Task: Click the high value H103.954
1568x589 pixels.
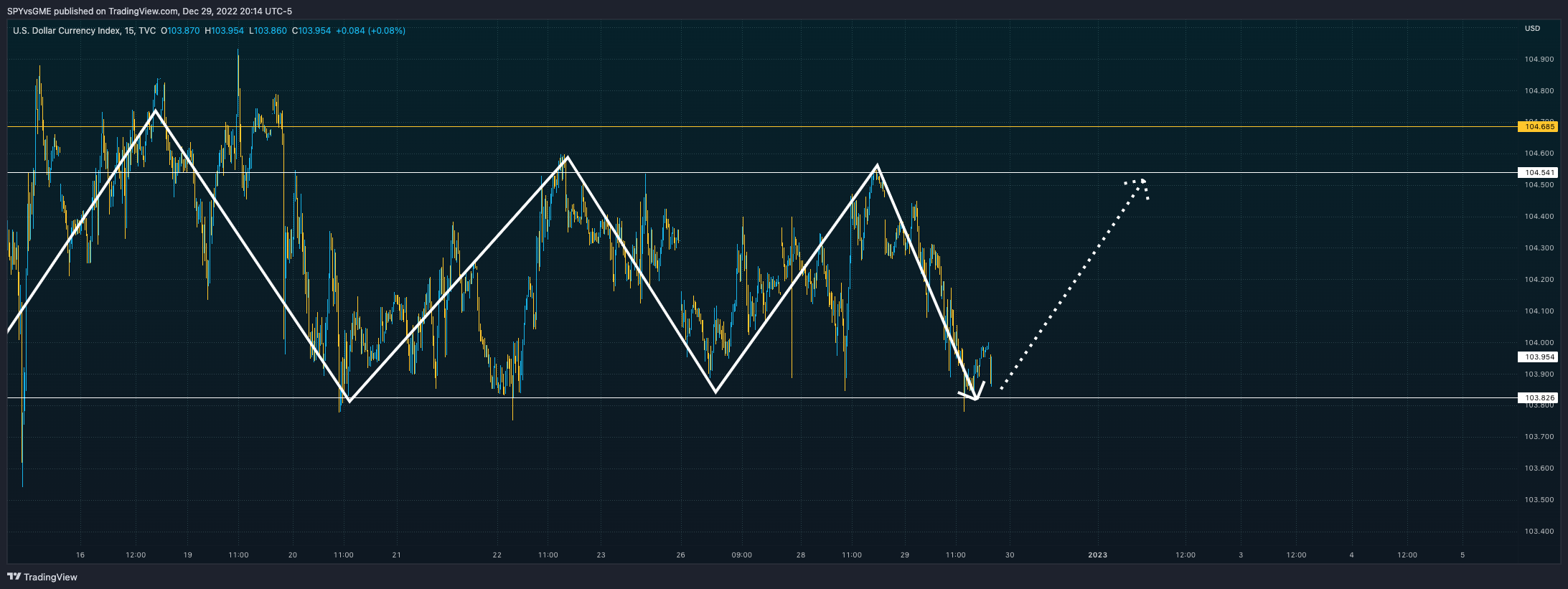Action: click(x=225, y=31)
